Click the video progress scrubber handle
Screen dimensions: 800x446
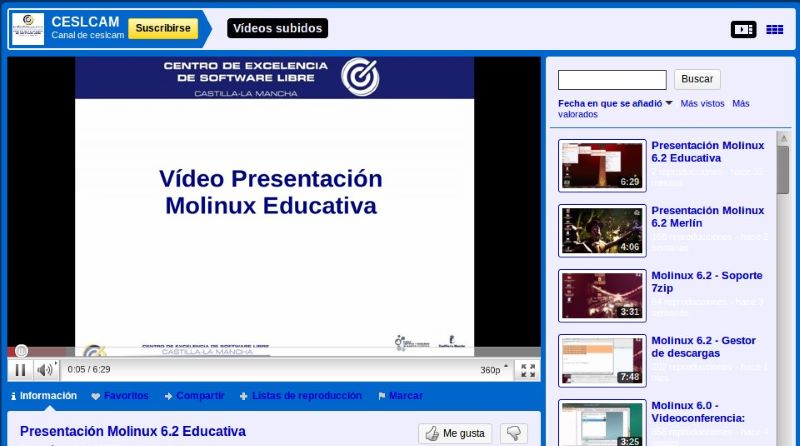(21, 351)
